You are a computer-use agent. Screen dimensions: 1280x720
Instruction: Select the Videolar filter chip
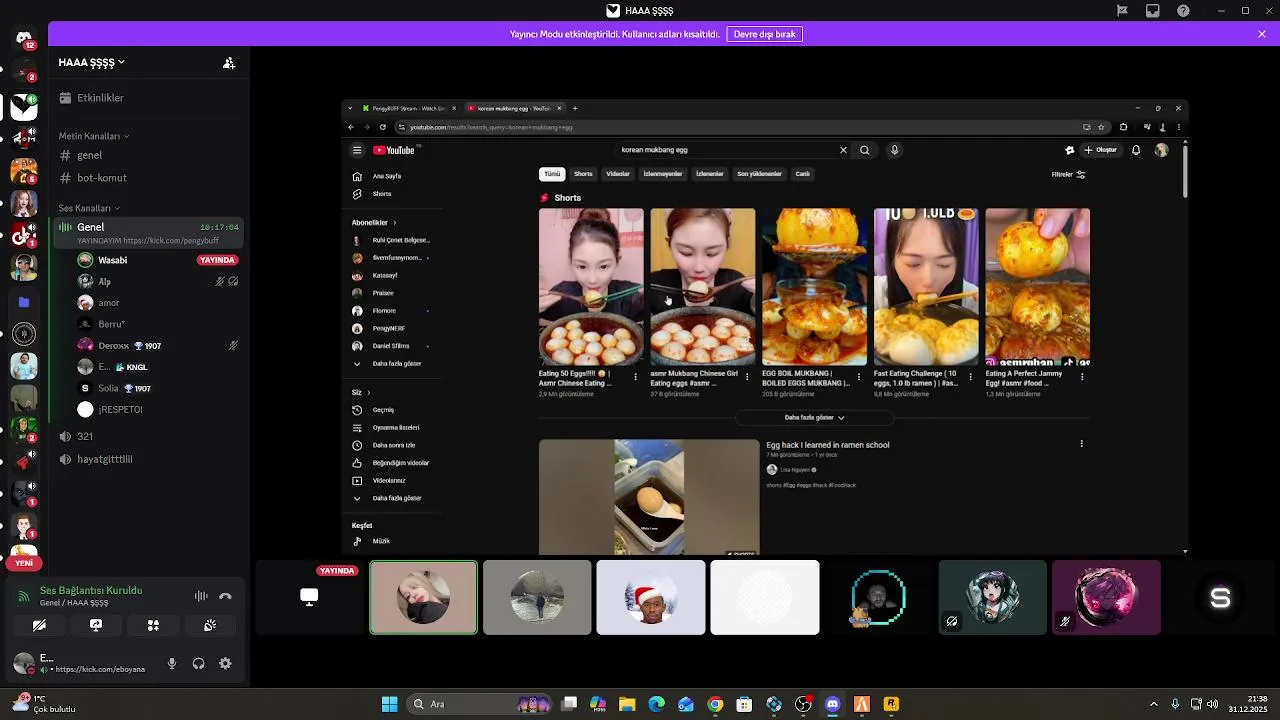[x=618, y=174]
